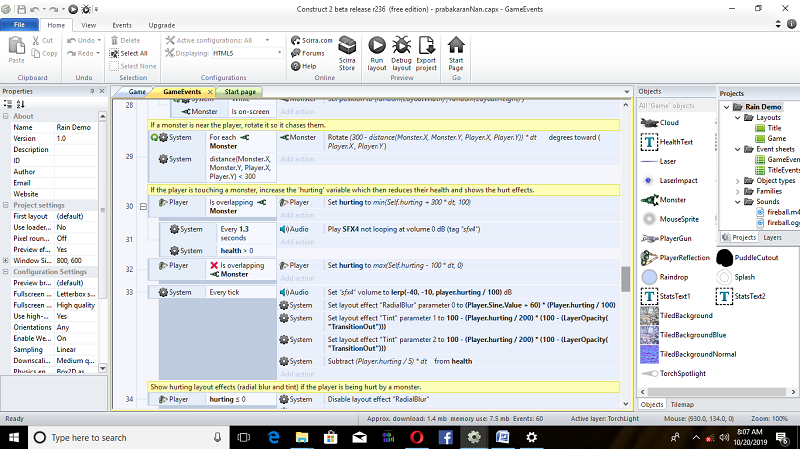Switch to the Events ribbon tab
The width and height of the screenshot is (800, 449).
point(121,24)
